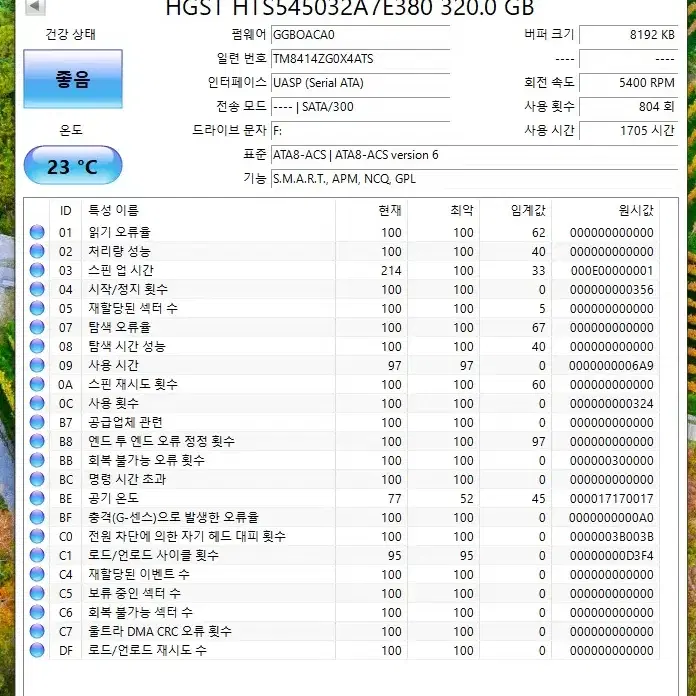Click the drive letter field F:
The image size is (696, 696).
pos(360,130)
